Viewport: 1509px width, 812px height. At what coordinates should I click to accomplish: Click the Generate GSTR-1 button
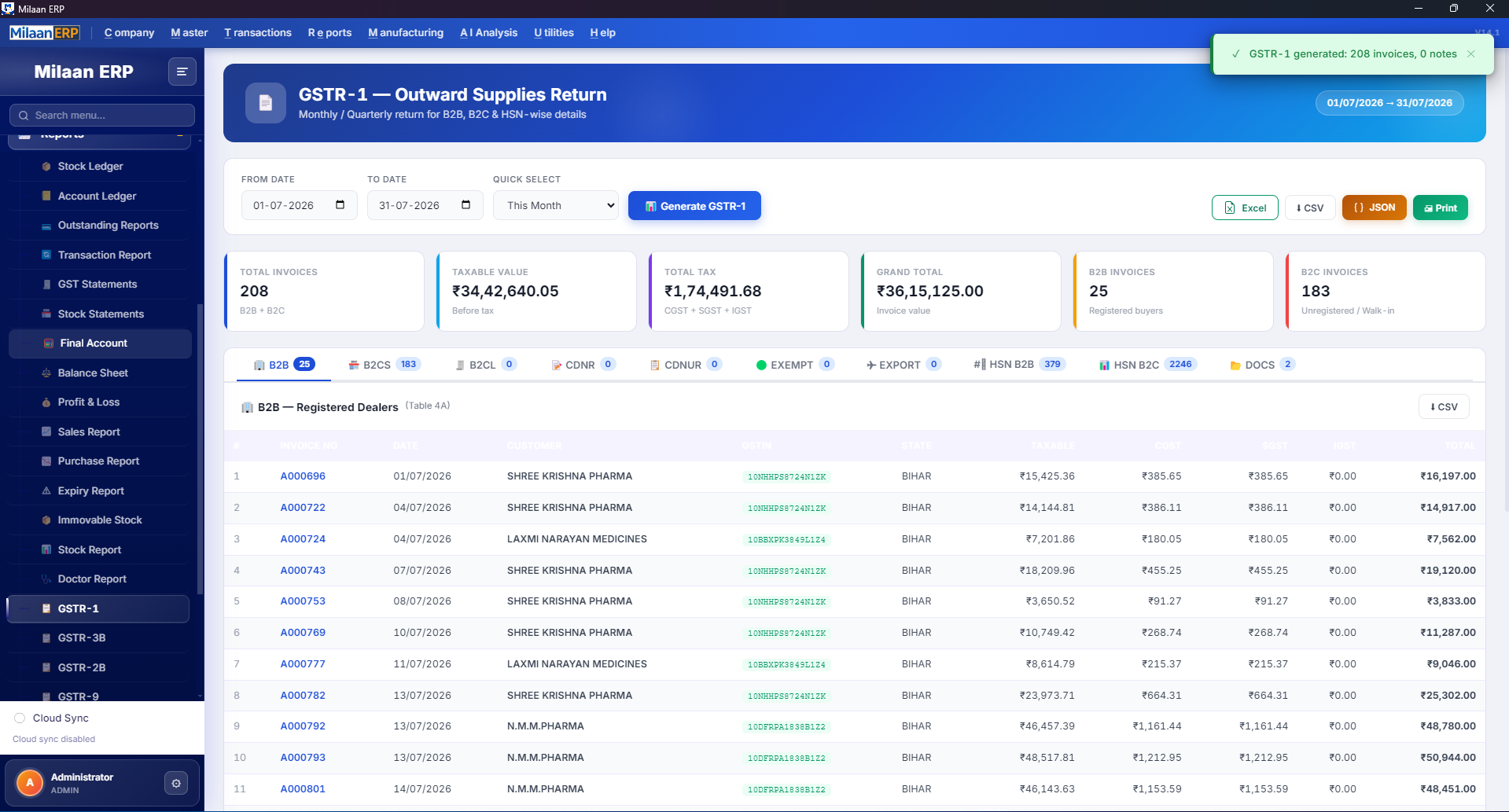tap(694, 206)
